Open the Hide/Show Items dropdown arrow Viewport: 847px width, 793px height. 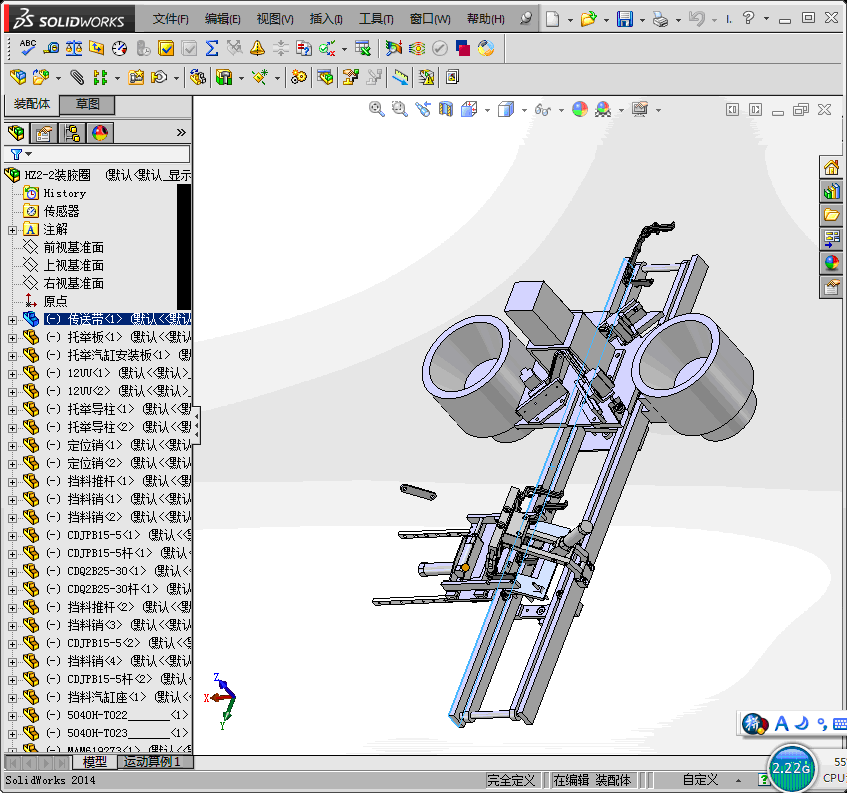(x=561, y=110)
